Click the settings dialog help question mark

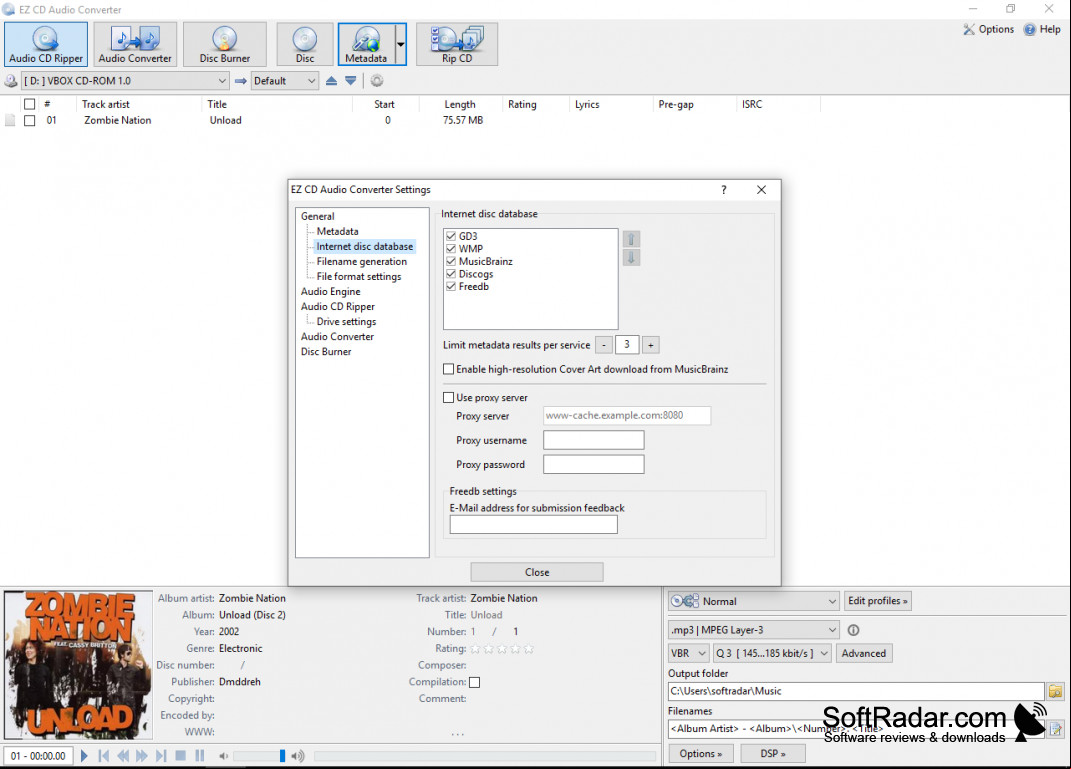pos(723,190)
